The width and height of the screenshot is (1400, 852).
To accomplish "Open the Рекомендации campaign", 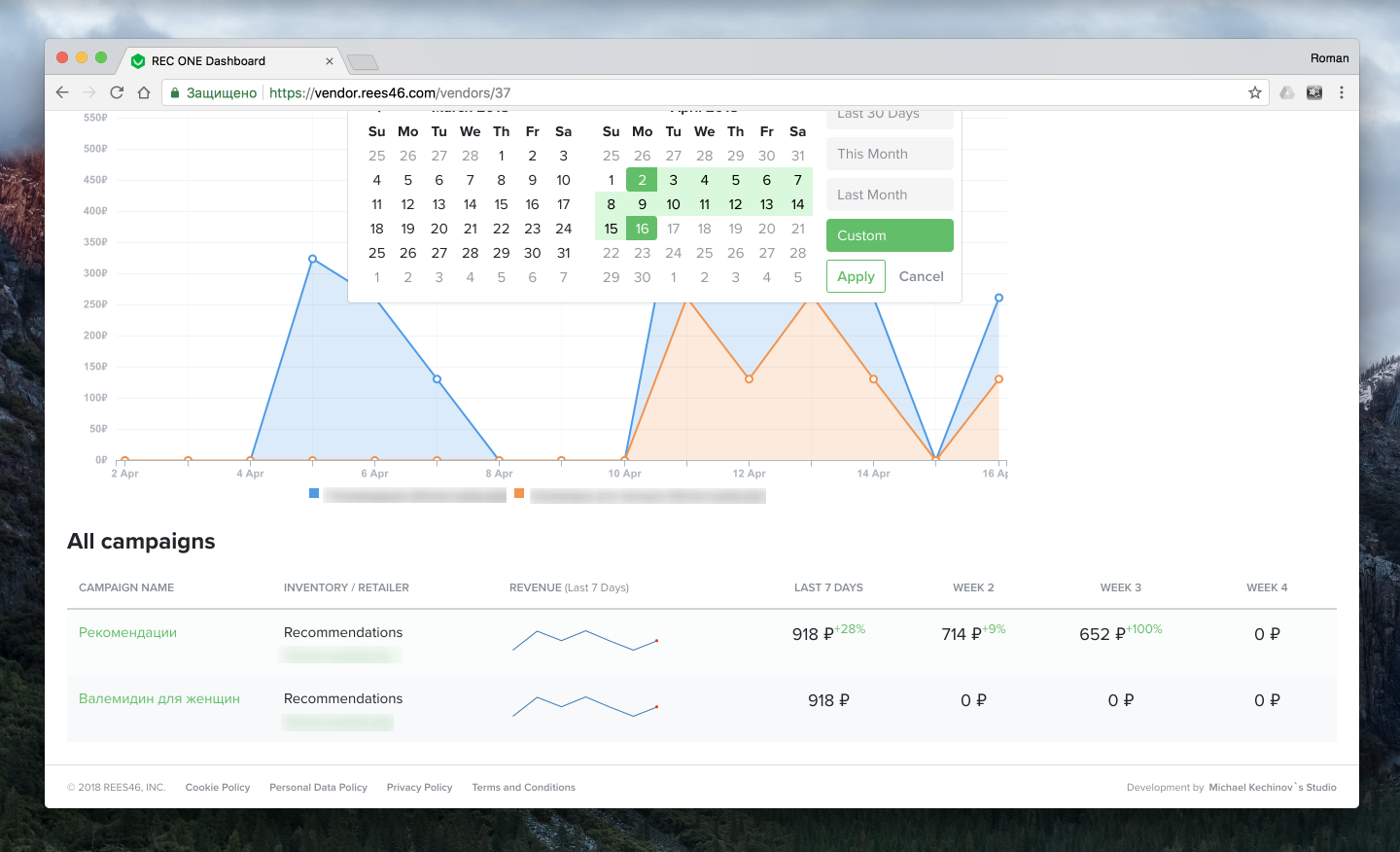I will pyautogui.click(x=127, y=632).
